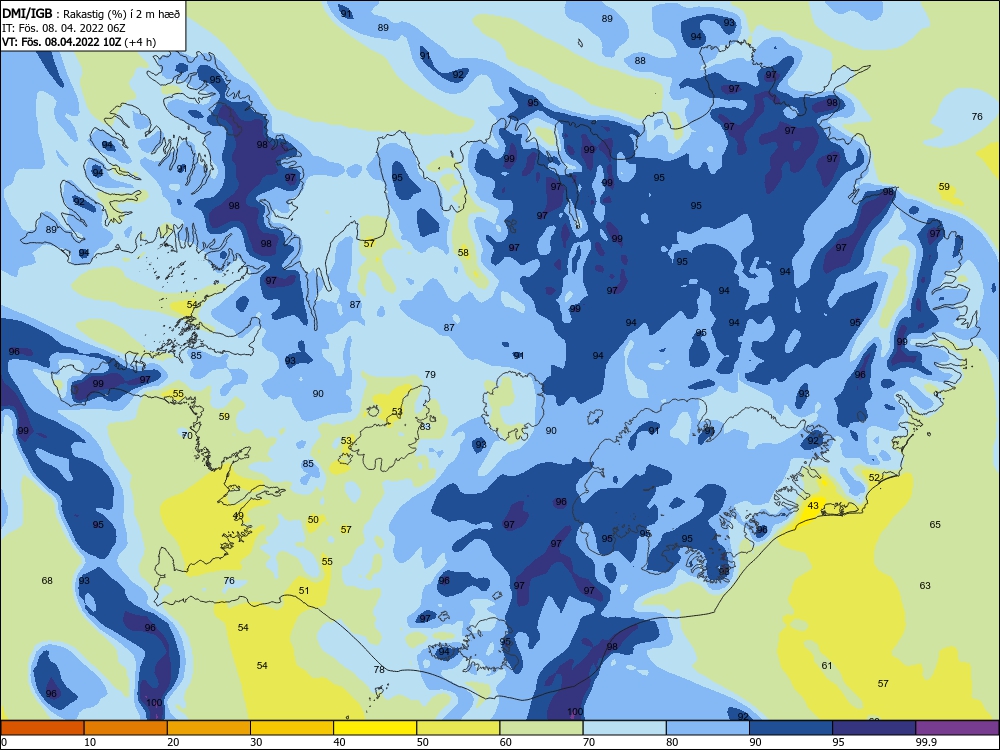Click the humidity value 83 on the map

[425, 426]
